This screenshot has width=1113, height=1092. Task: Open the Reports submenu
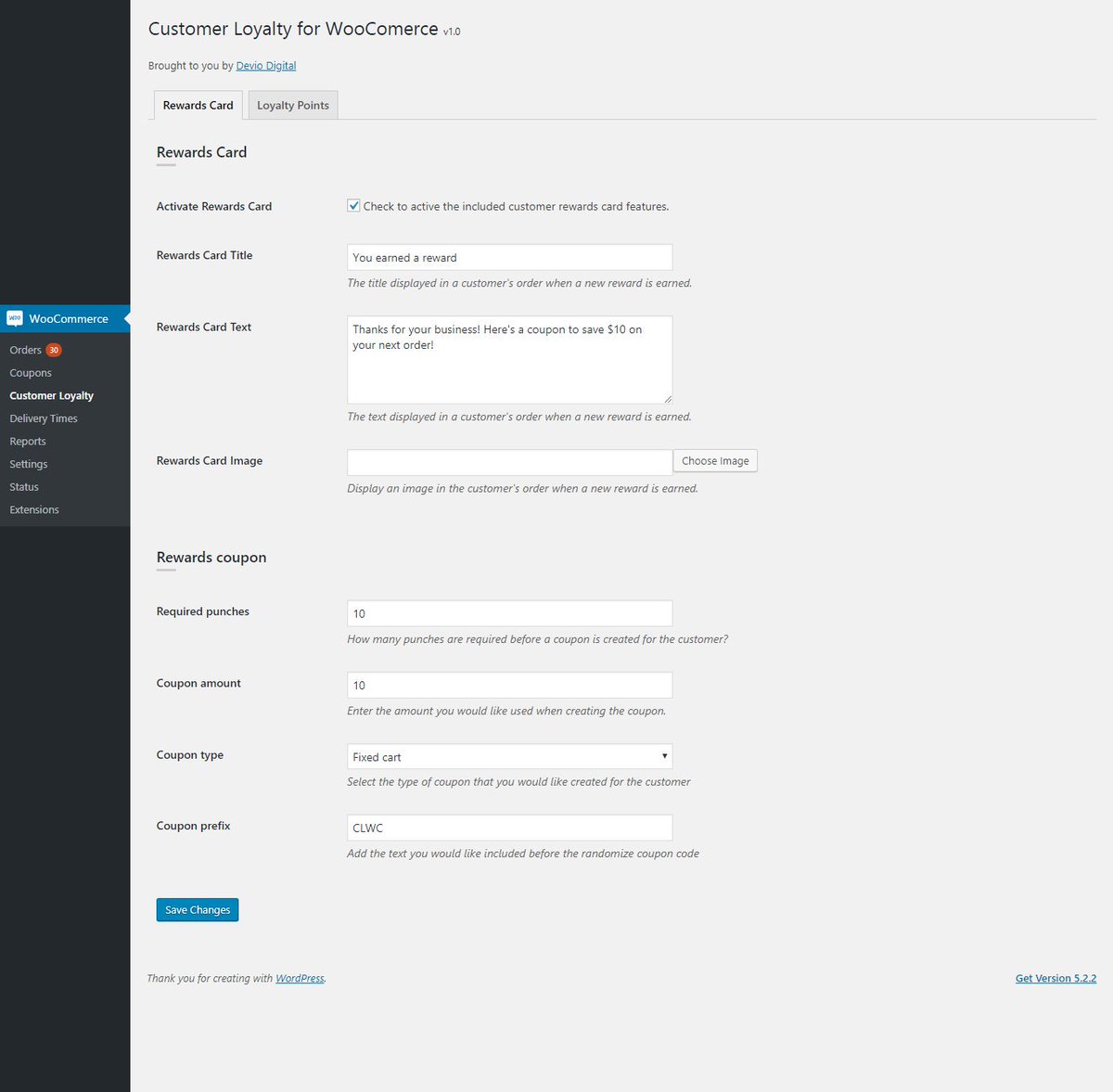point(28,442)
